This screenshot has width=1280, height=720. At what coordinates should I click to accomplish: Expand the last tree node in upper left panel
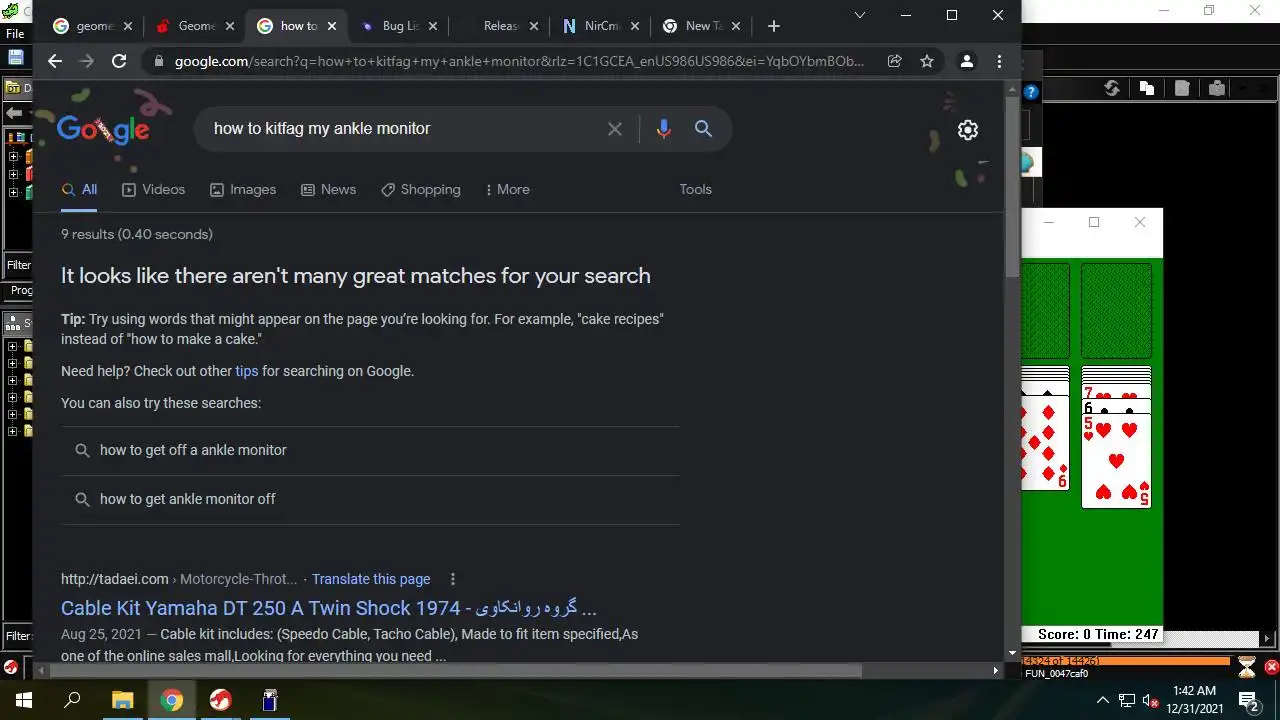(x=13, y=192)
